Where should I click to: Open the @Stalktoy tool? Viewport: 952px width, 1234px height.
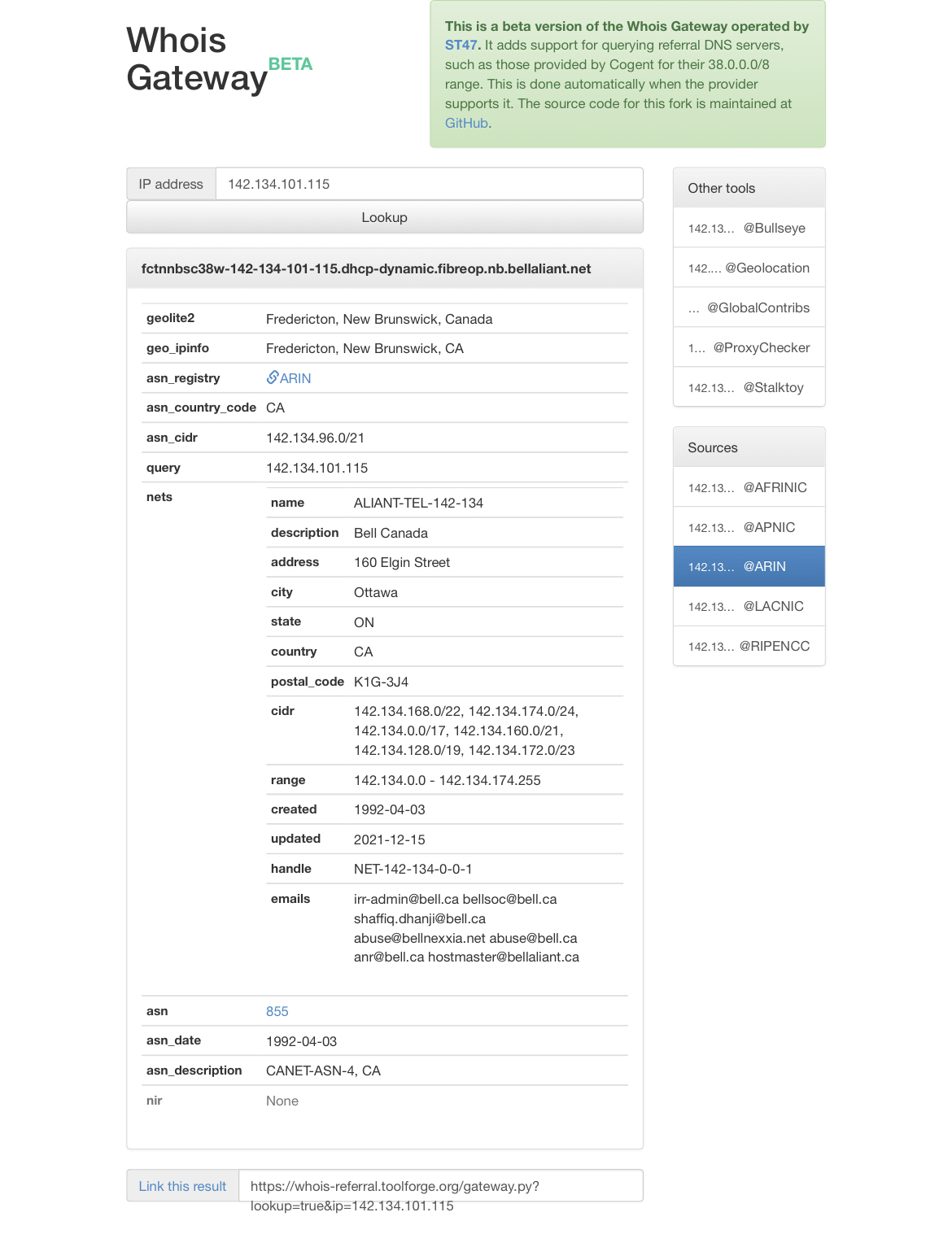[x=749, y=387]
